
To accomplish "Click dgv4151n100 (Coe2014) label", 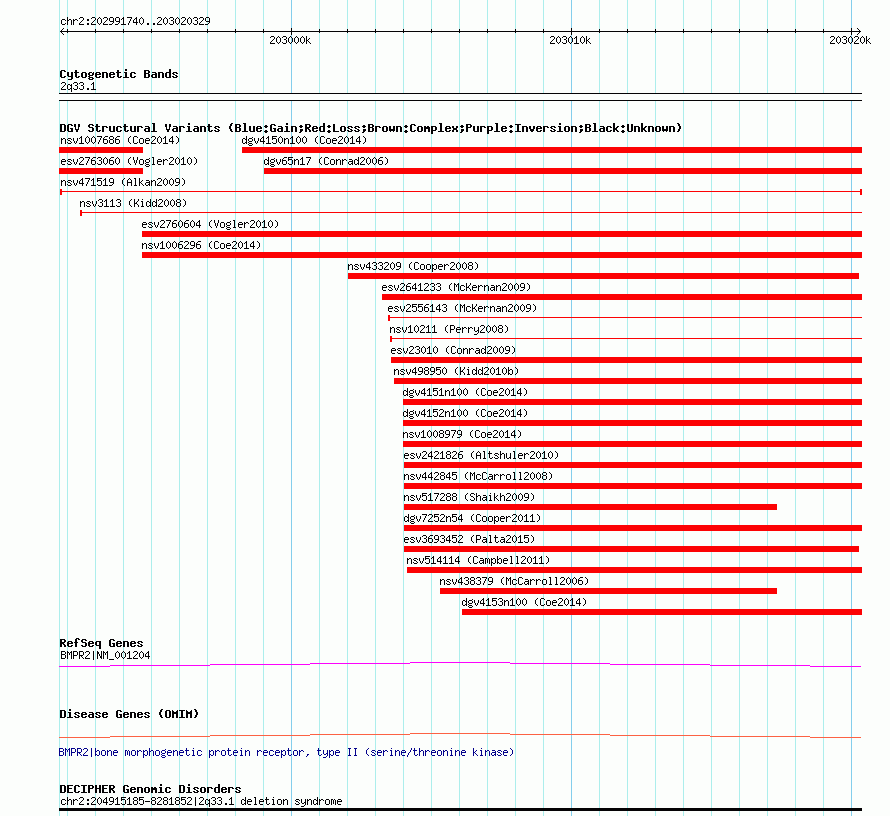I will coord(465,392).
